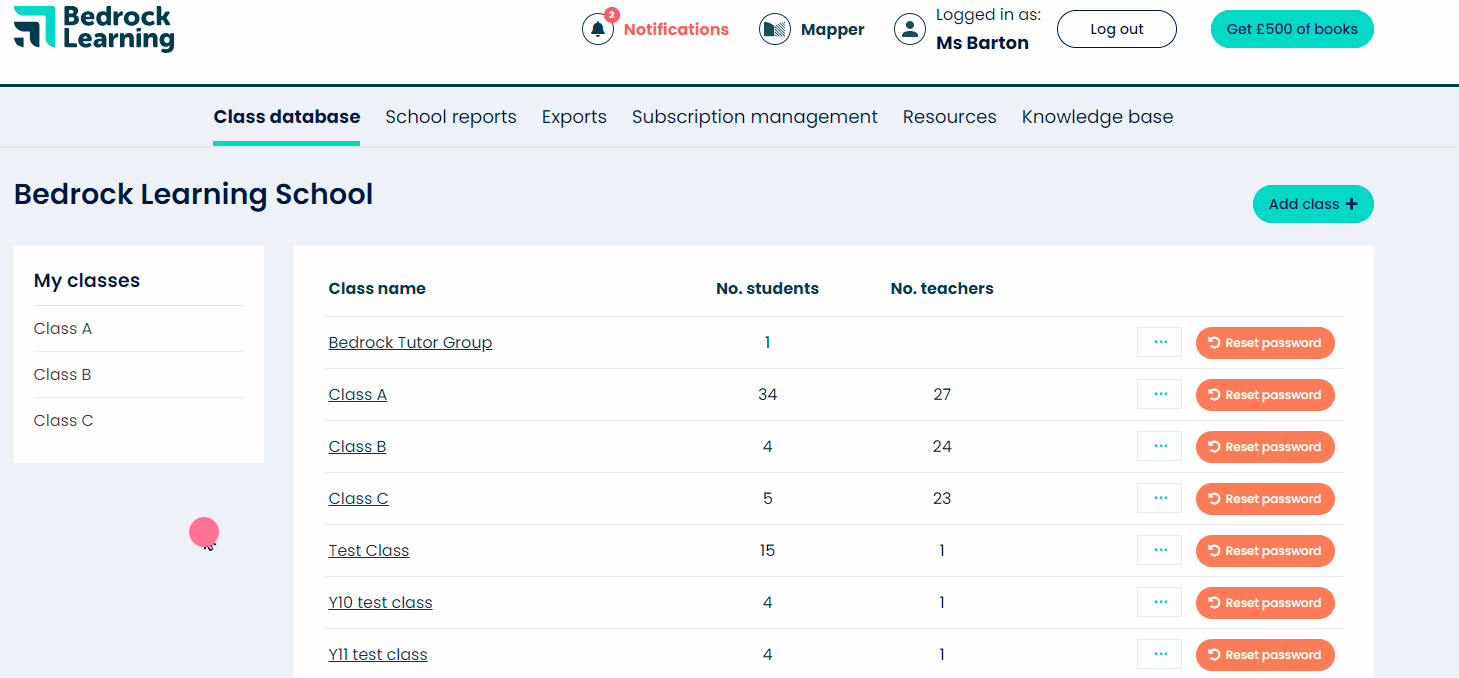Viewport: 1459px width, 678px height.
Task: Click the Class name column header
Action: 377,289
